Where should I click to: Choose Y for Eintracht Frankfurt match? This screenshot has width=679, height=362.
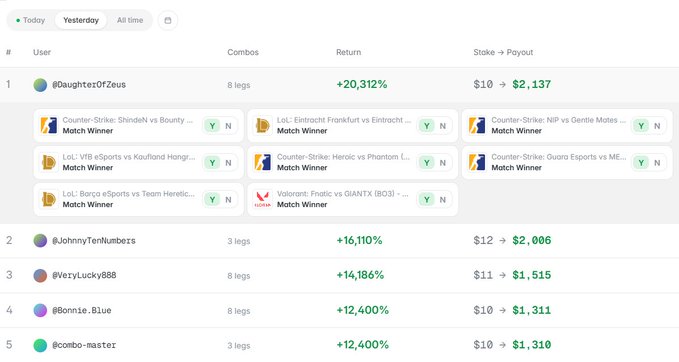pyautogui.click(x=427, y=126)
